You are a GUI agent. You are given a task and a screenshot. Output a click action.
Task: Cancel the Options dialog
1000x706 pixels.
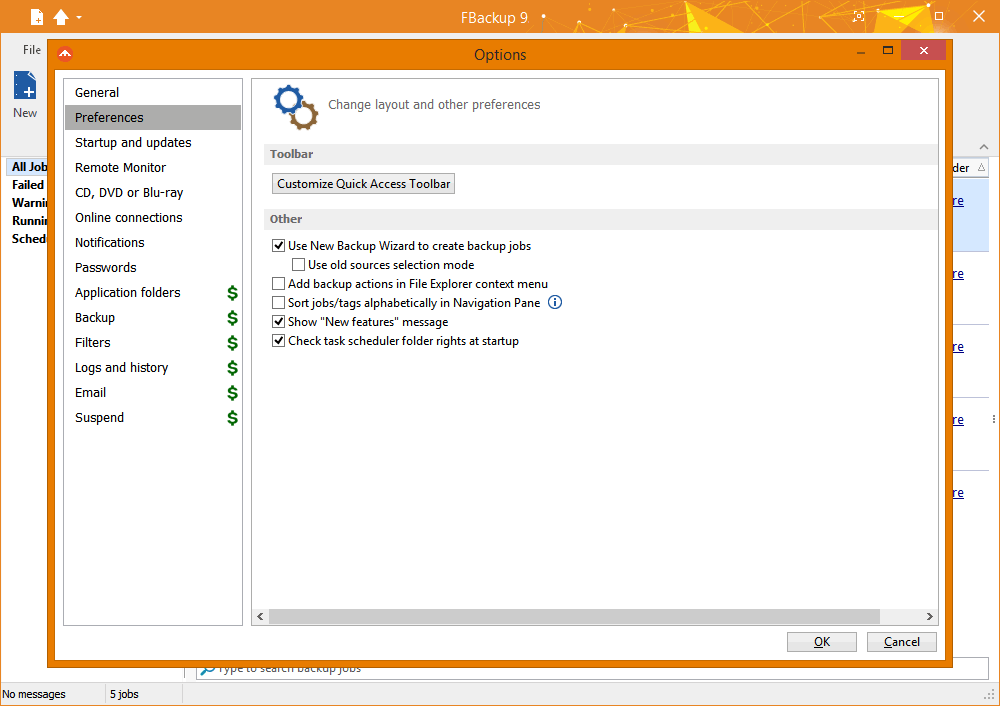pos(901,642)
